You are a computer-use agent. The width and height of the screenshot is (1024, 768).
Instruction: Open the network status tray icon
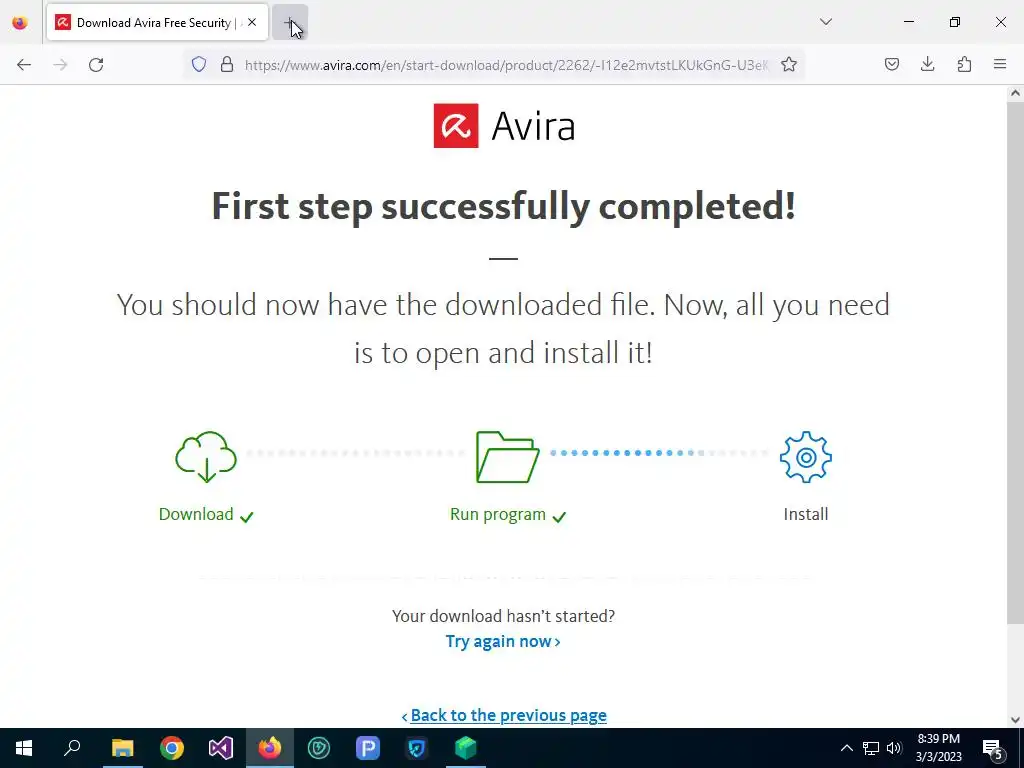(x=871, y=748)
